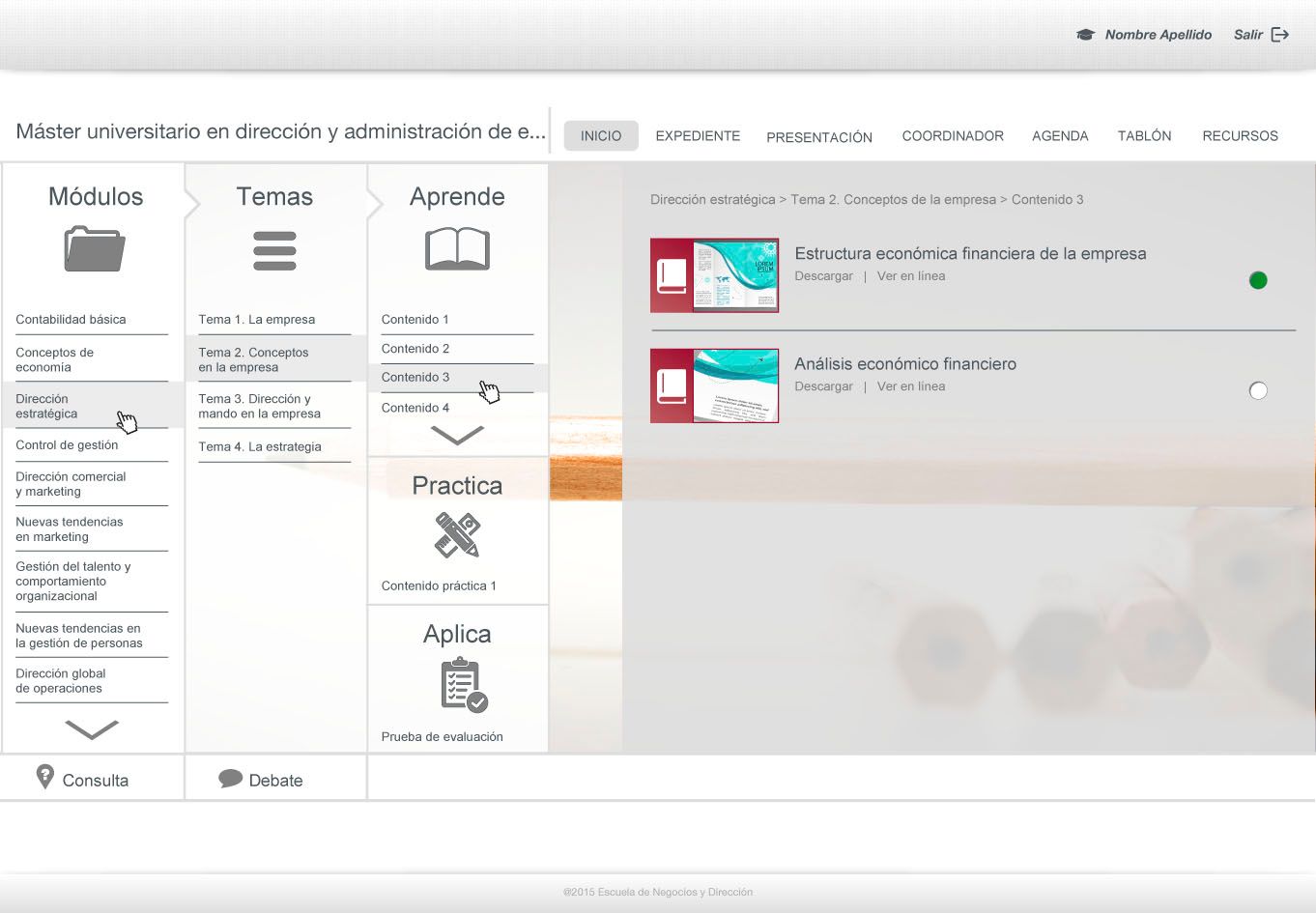Image resolution: width=1316 pixels, height=913 pixels.
Task: Open Contenido práctica 1
Action: [x=439, y=585]
